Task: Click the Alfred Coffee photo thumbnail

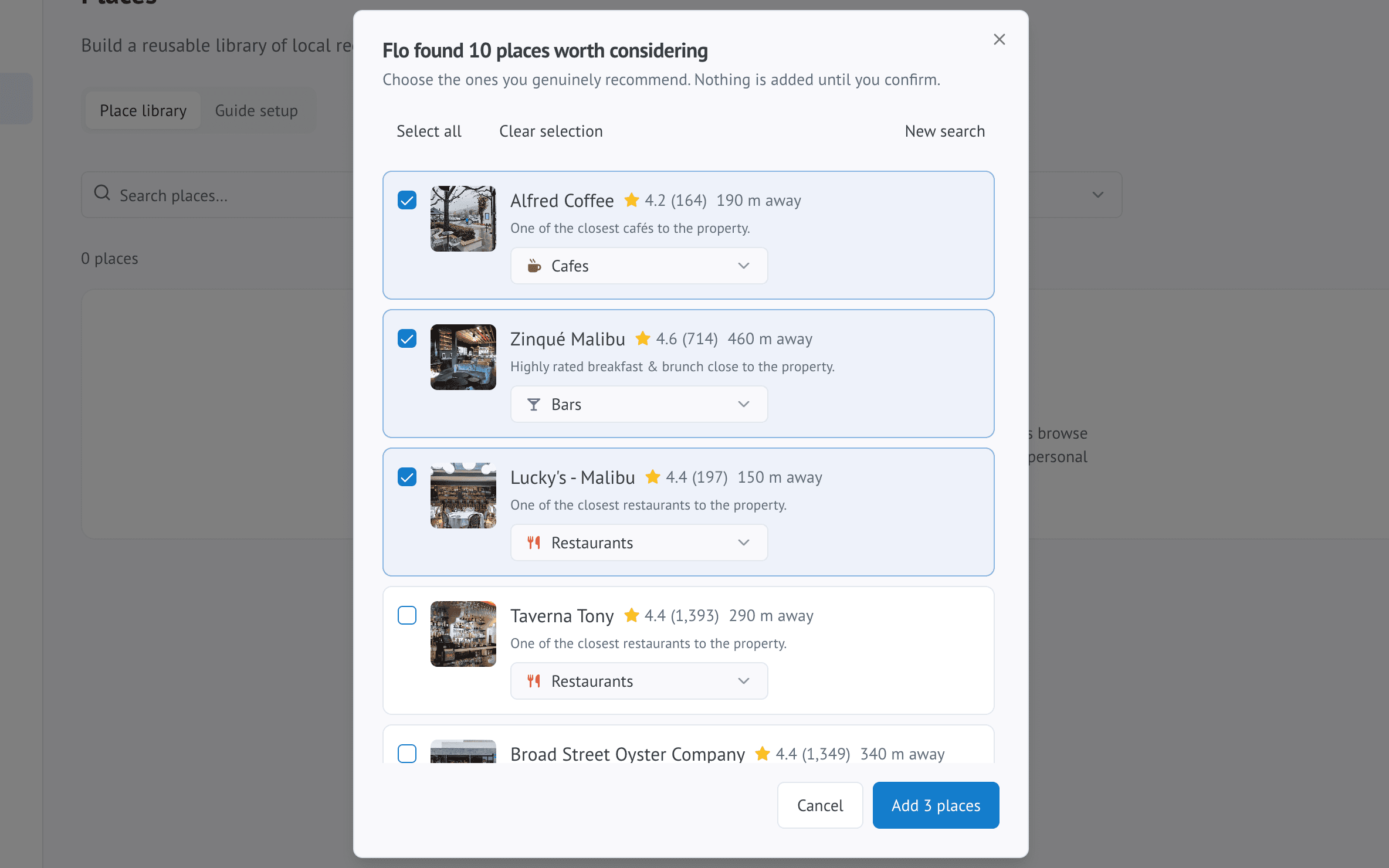Action: [x=463, y=219]
